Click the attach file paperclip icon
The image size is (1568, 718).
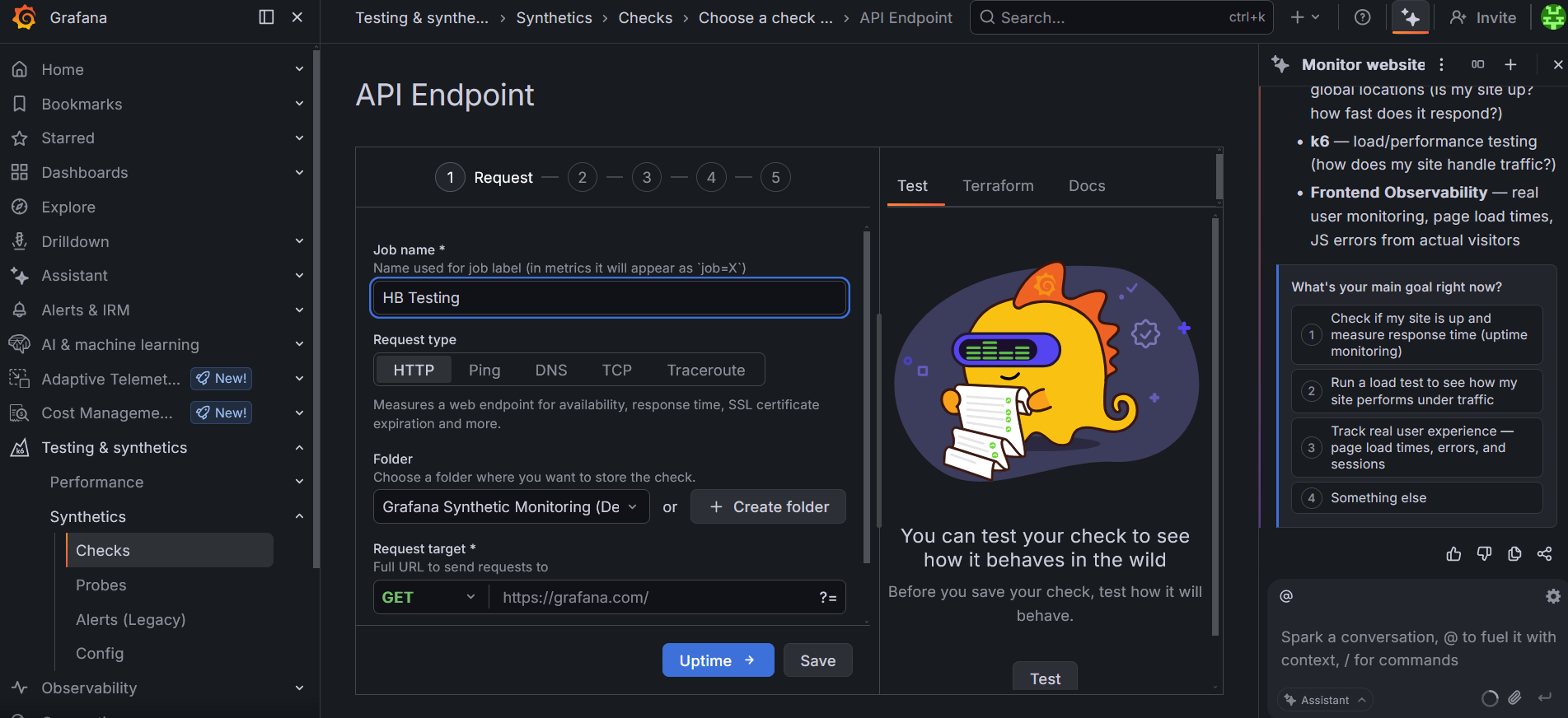tap(1515, 698)
